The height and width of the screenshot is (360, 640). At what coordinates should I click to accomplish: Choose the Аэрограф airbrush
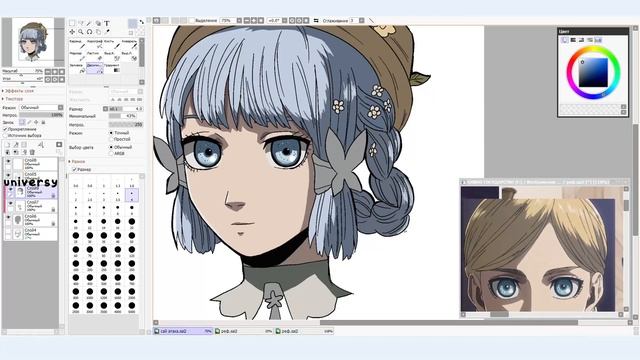click(x=95, y=45)
